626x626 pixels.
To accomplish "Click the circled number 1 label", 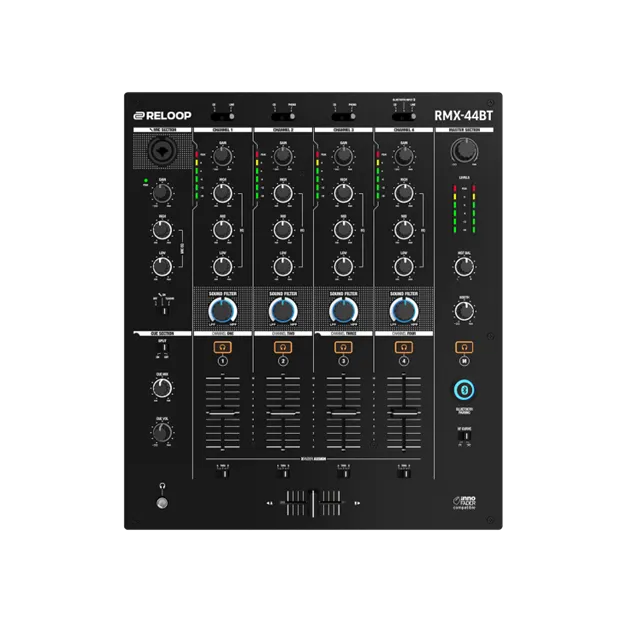I will (x=223, y=361).
